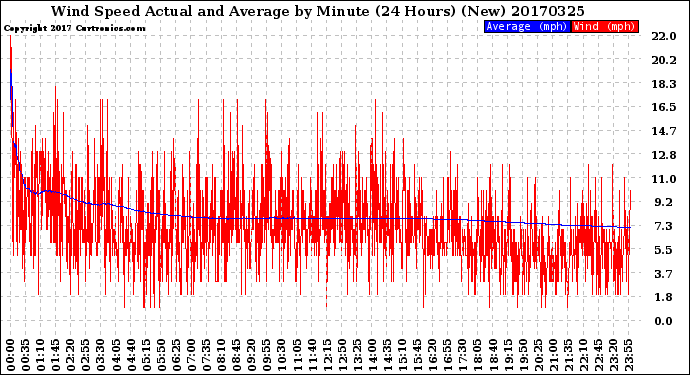Click the 04:05 time axis label

116,355
